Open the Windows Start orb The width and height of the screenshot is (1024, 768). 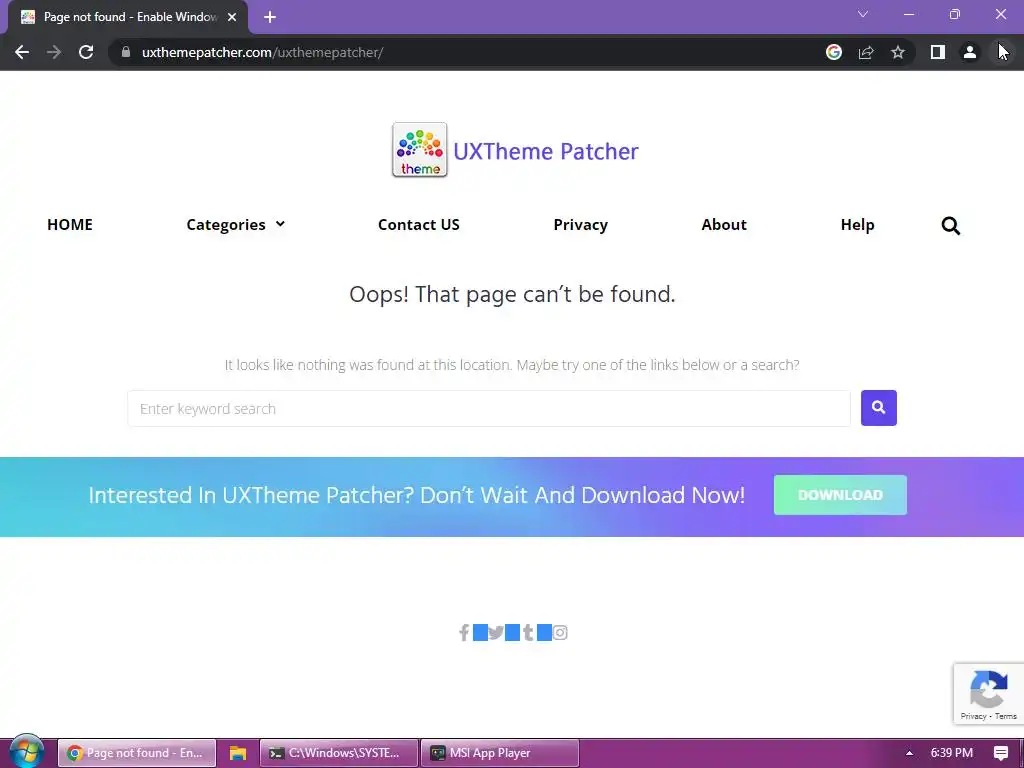[26, 752]
